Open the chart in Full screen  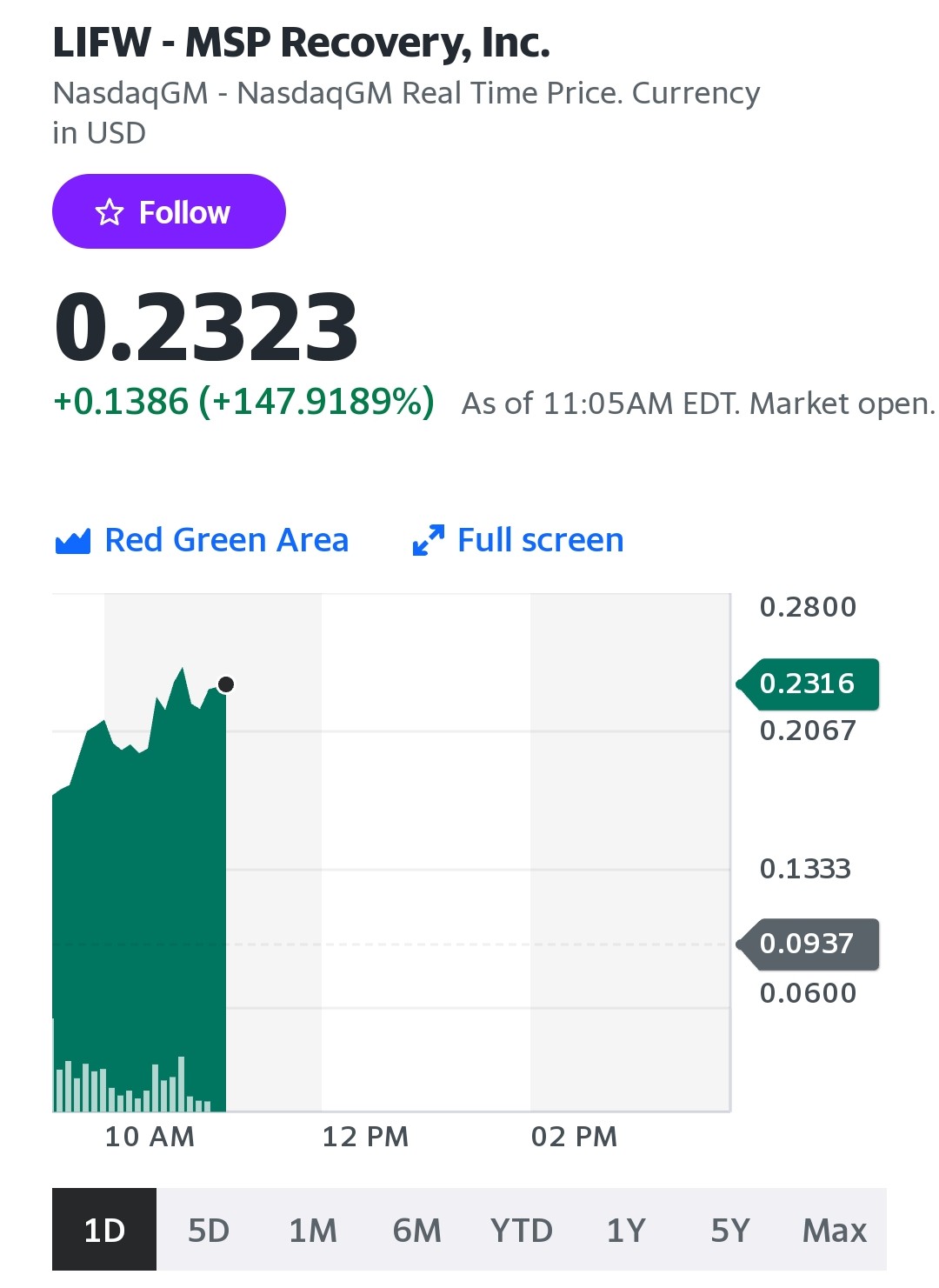coord(518,540)
